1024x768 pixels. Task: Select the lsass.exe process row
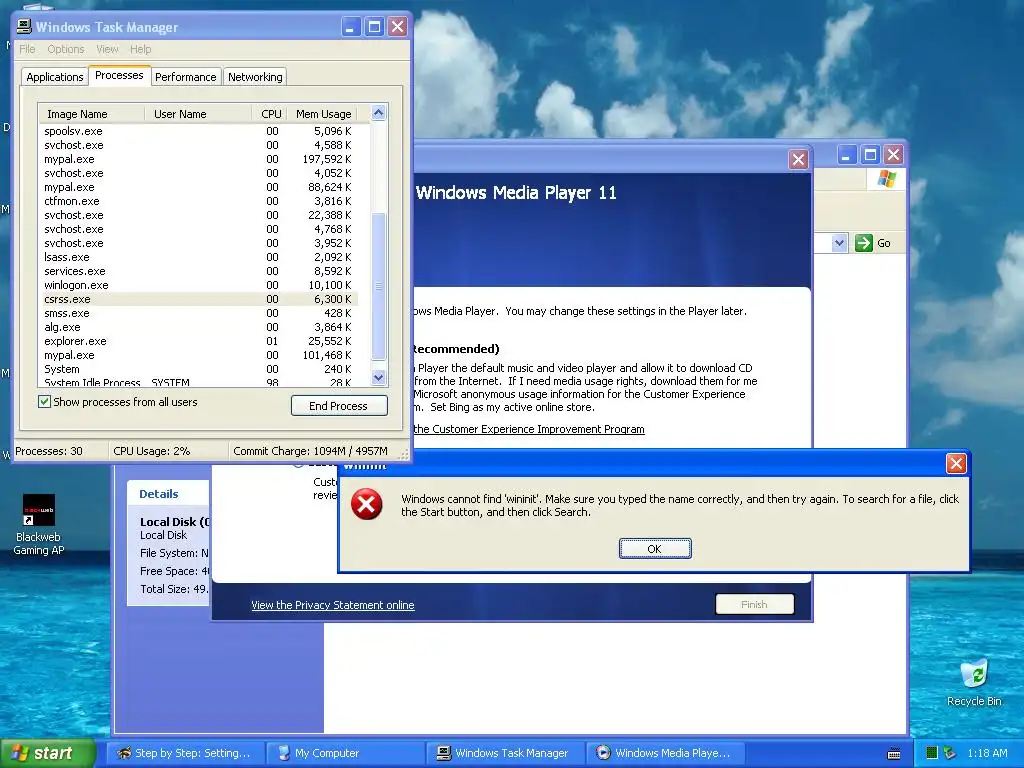click(199, 257)
